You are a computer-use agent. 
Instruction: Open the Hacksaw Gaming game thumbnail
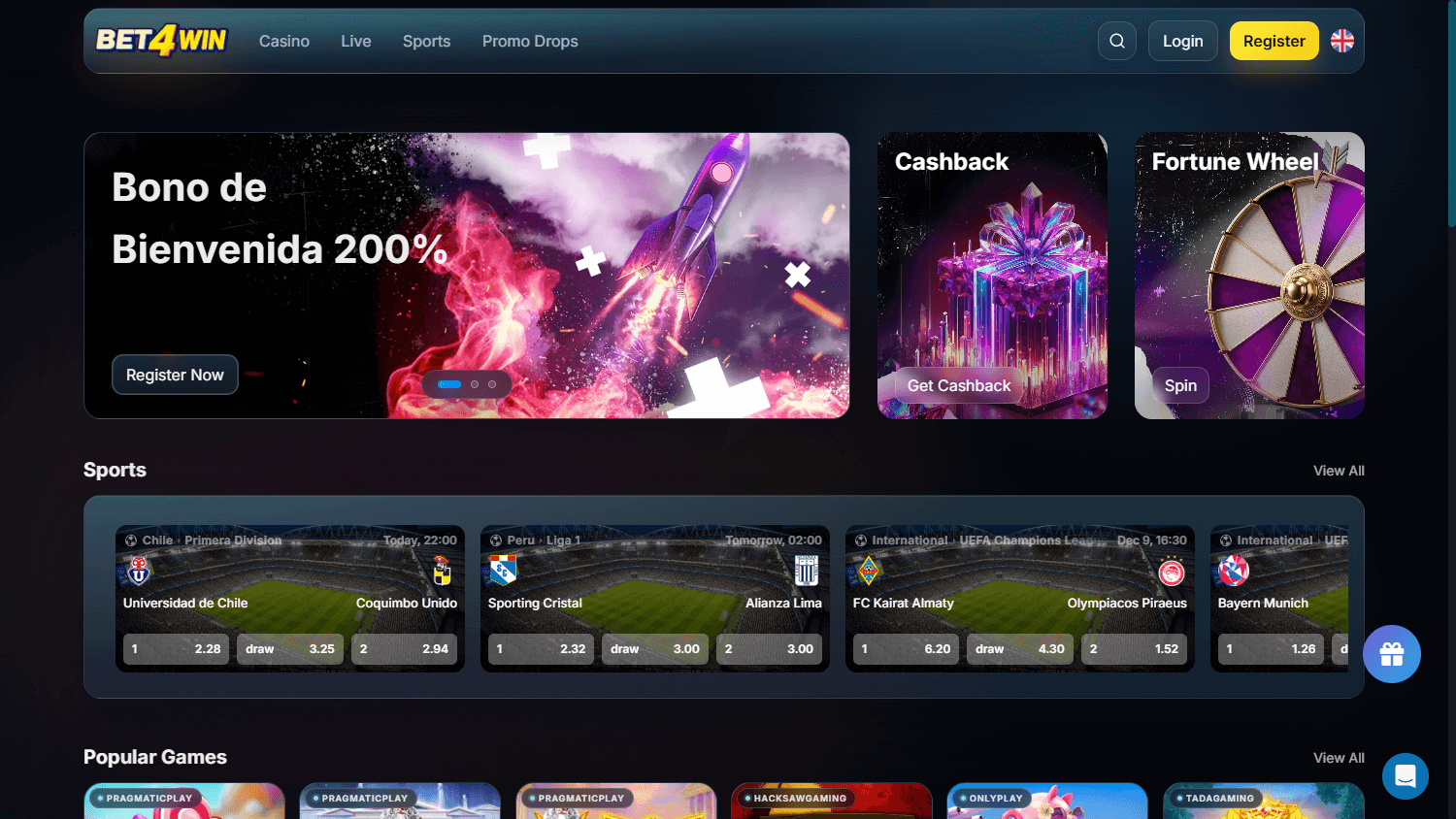(x=831, y=805)
